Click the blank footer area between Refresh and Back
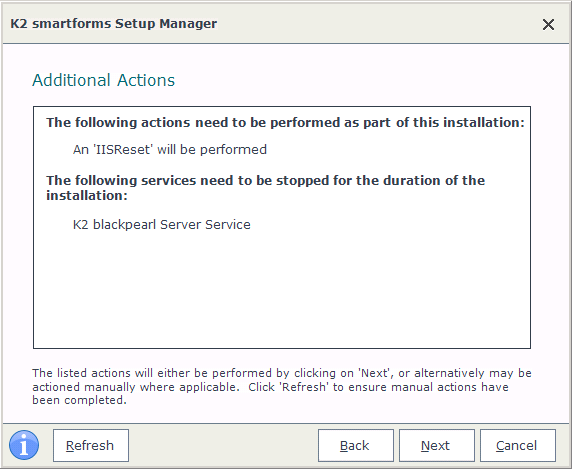Screen dimensions: 572x469 pyautogui.click(x=223, y=445)
